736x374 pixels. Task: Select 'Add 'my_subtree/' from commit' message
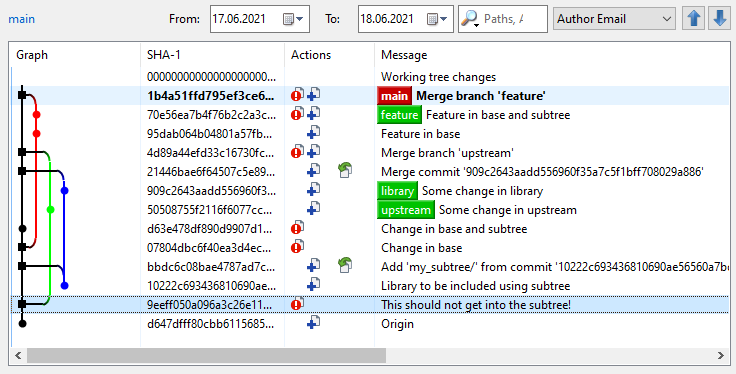(x=555, y=267)
